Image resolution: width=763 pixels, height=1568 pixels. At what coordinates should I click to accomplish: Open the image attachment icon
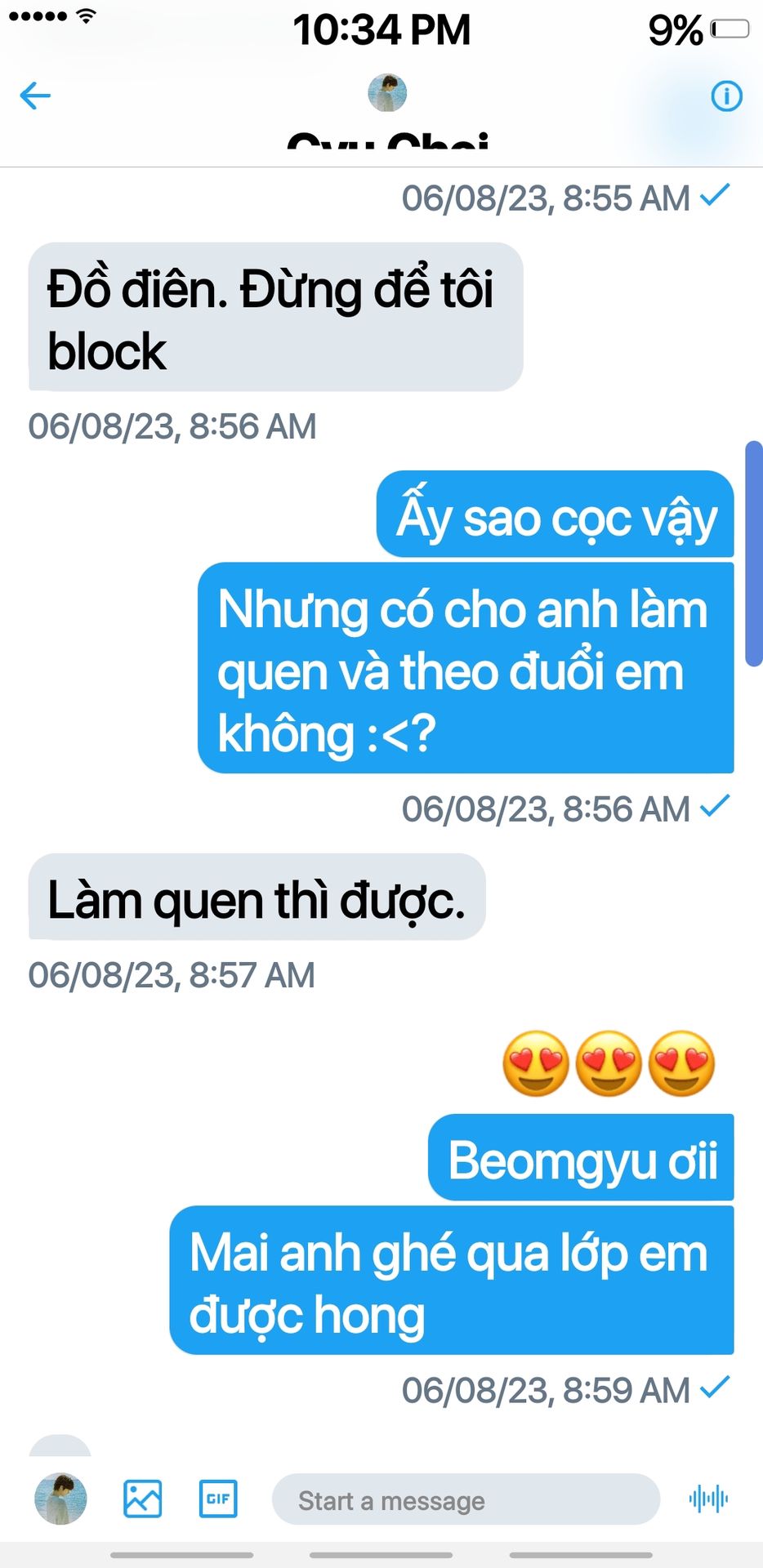(142, 1499)
